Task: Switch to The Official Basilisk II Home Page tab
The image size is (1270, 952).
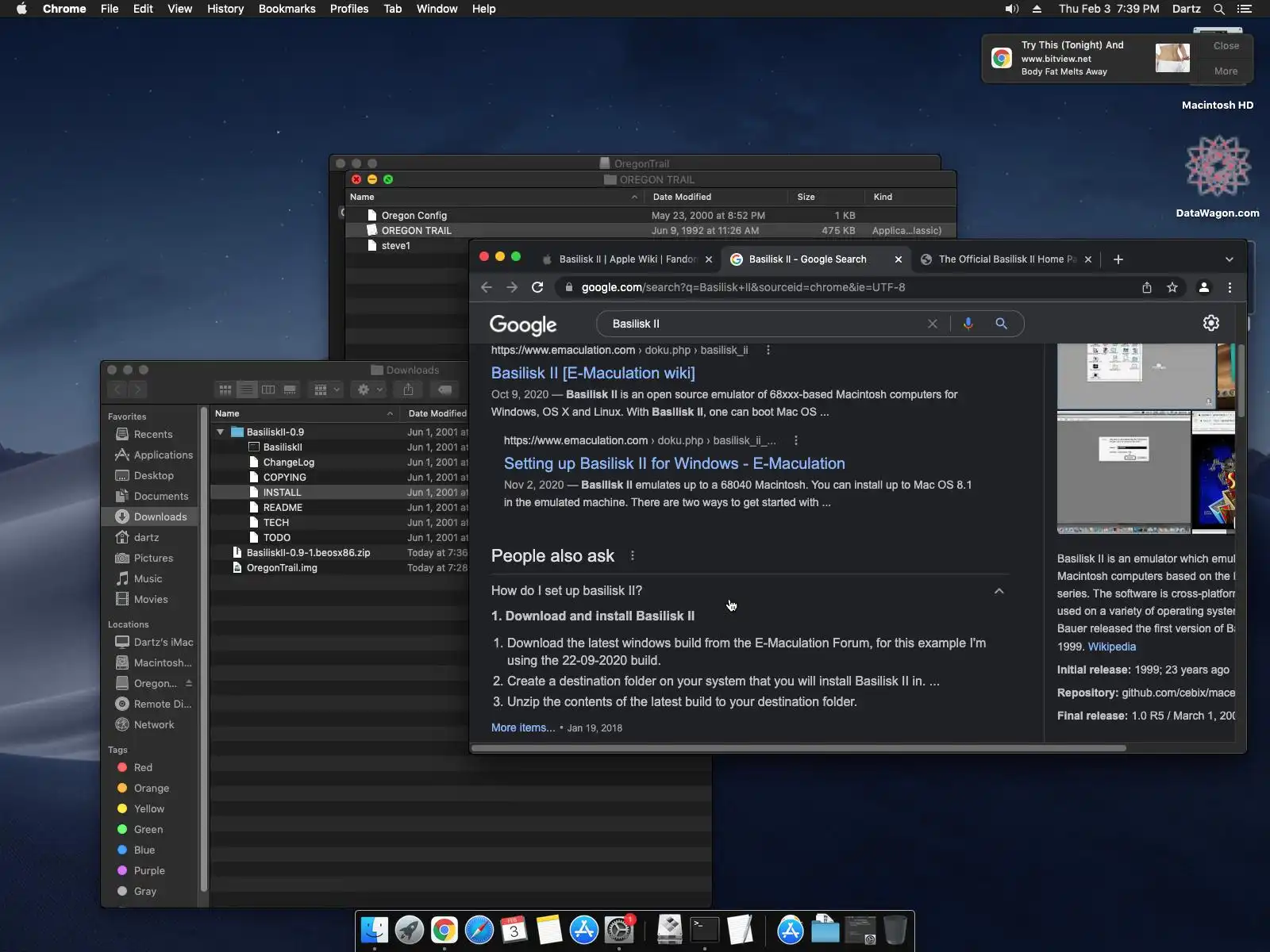Action: coord(1006,259)
